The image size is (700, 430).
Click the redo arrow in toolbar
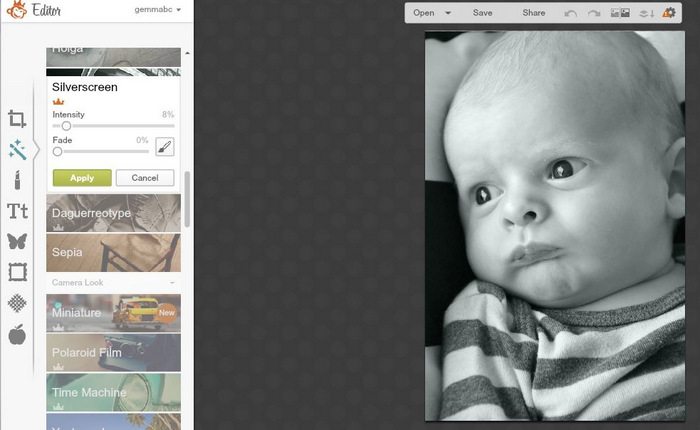point(594,13)
